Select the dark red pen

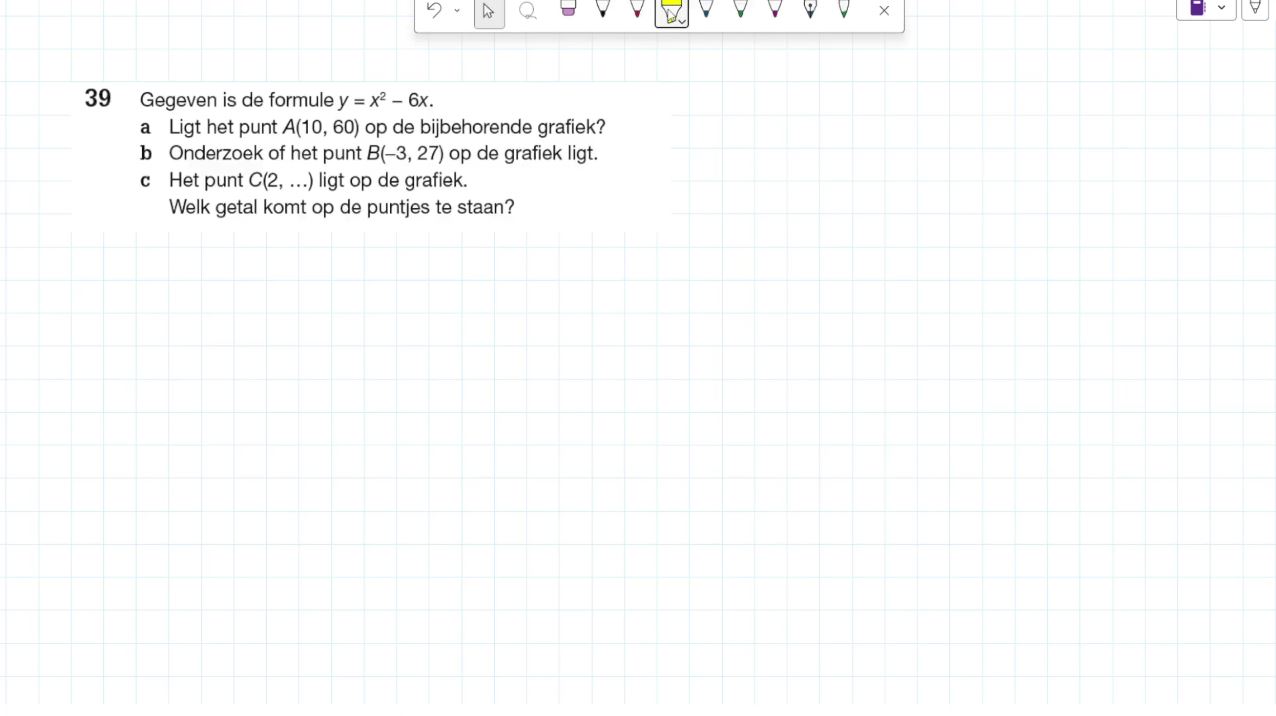[x=637, y=9]
